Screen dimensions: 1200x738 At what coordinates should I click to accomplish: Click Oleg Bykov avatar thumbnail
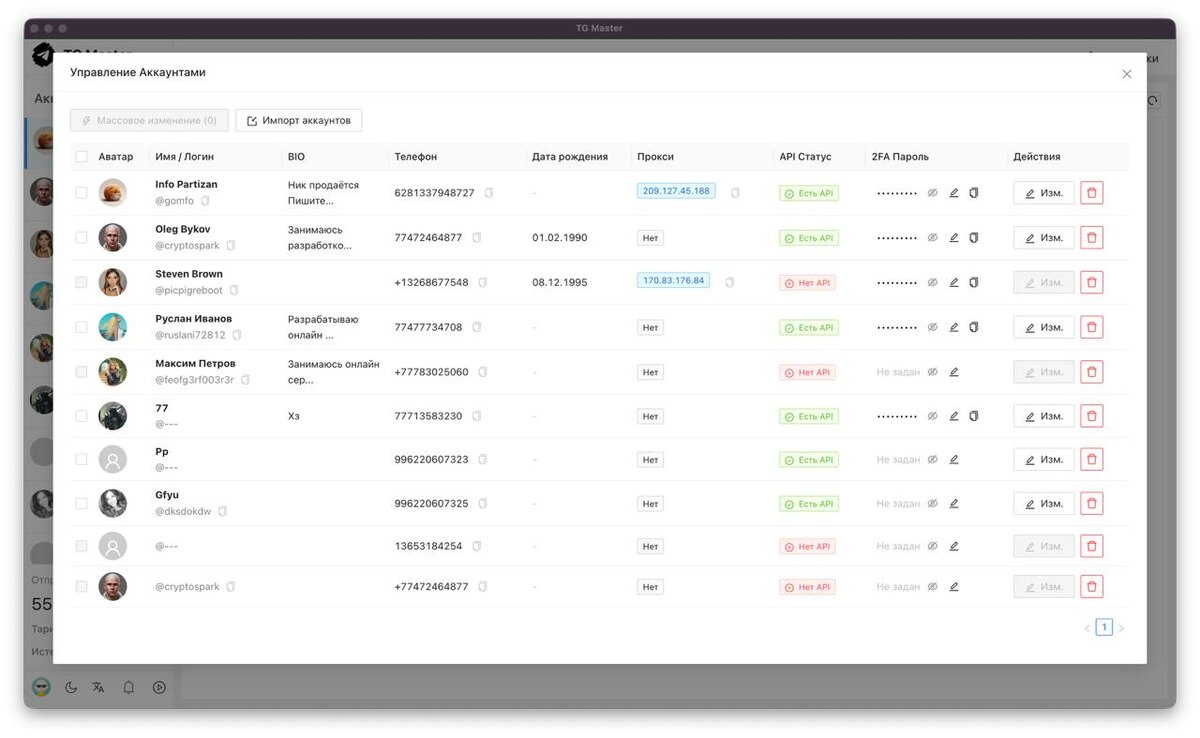coord(113,238)
